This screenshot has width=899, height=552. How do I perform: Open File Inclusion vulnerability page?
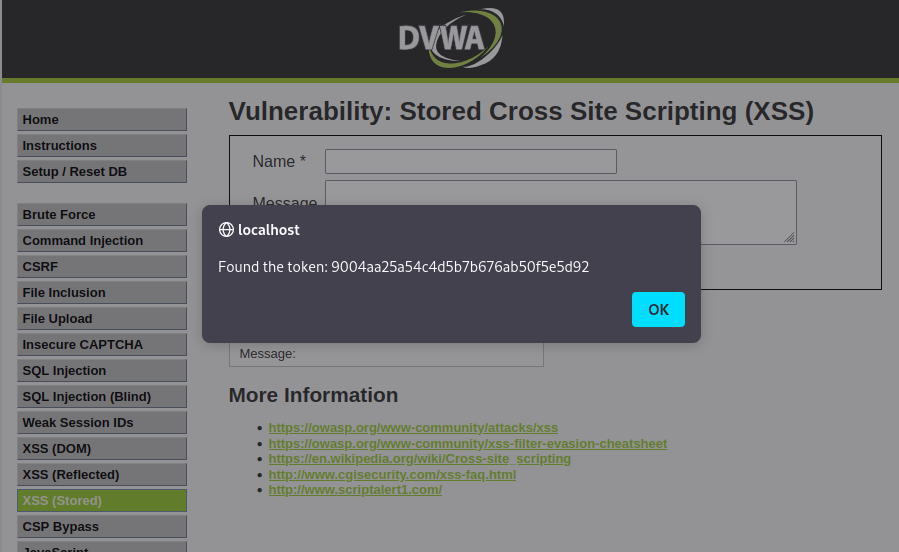click(101, 292)
